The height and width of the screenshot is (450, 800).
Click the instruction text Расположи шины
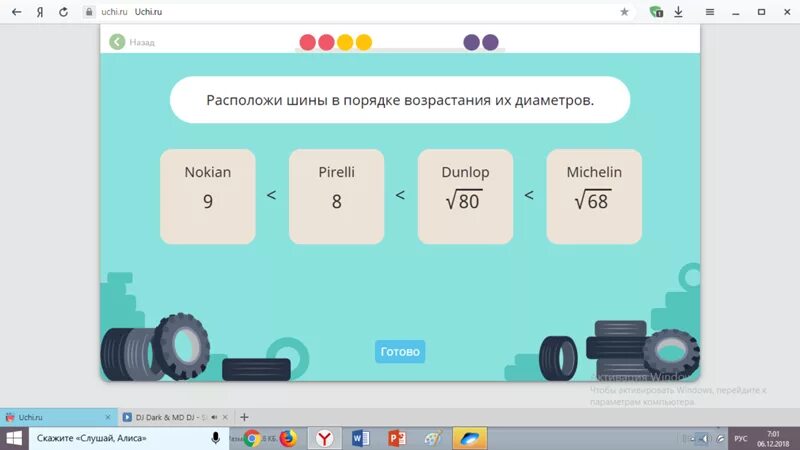tap(400, 100)
